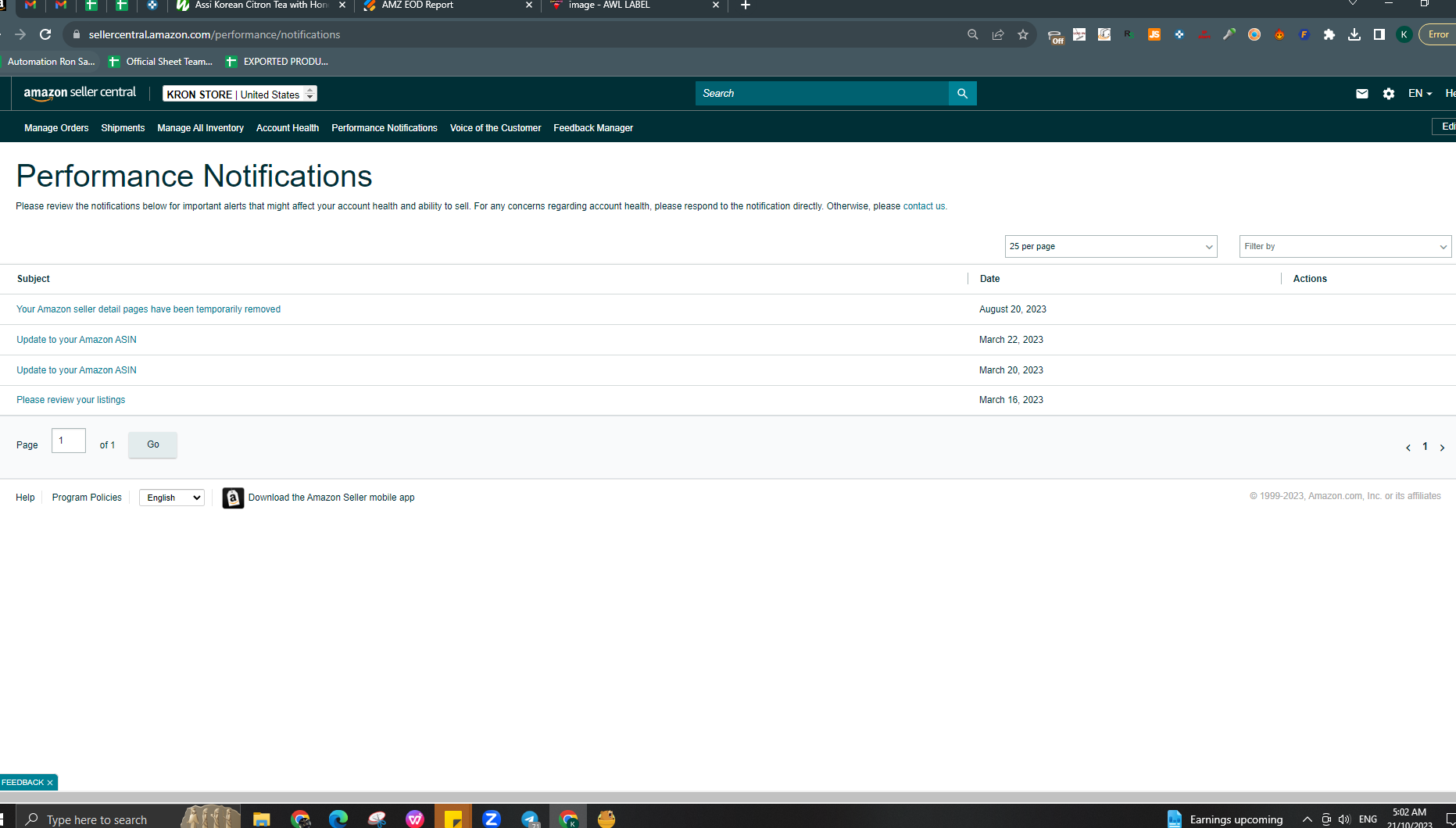Image resolution: width=1456 pixels, height=828 pixels.
Task: Toggle the Chrome side panel
Action: pyautogui.click(x=1379, y=34)
